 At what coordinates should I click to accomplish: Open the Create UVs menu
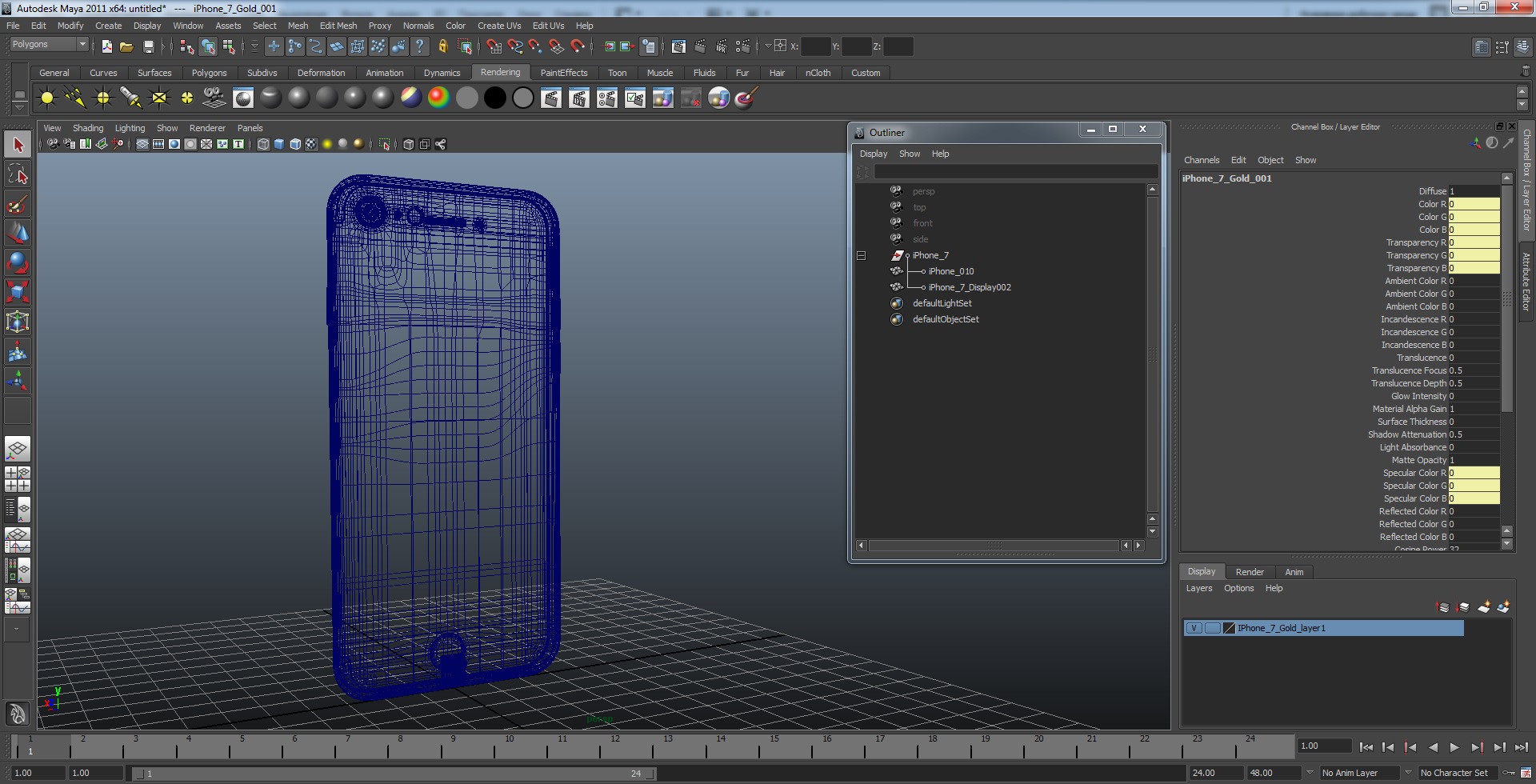tap(499, 26)
